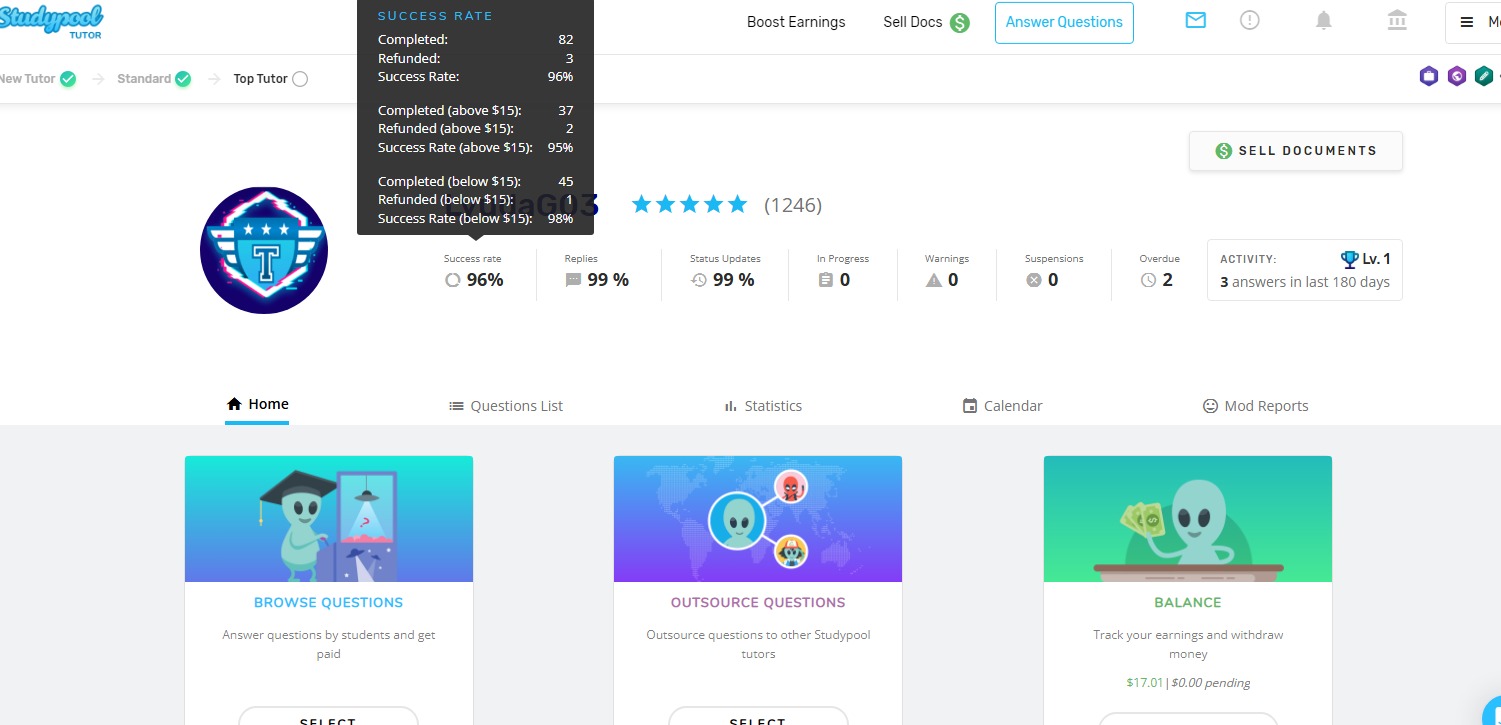Click the green pencil badge icon
Screen dimensions: 1501x725
click(x=1484, y=76)
